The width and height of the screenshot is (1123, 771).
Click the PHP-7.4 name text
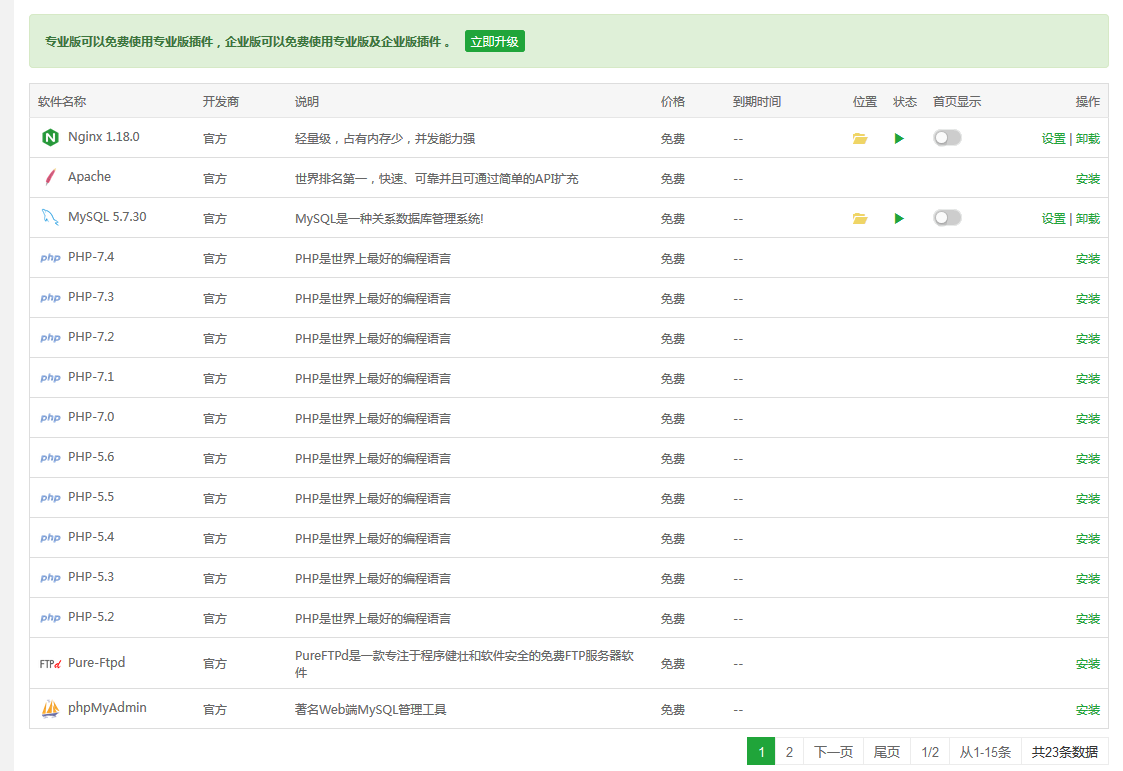[x=91, y=257]
